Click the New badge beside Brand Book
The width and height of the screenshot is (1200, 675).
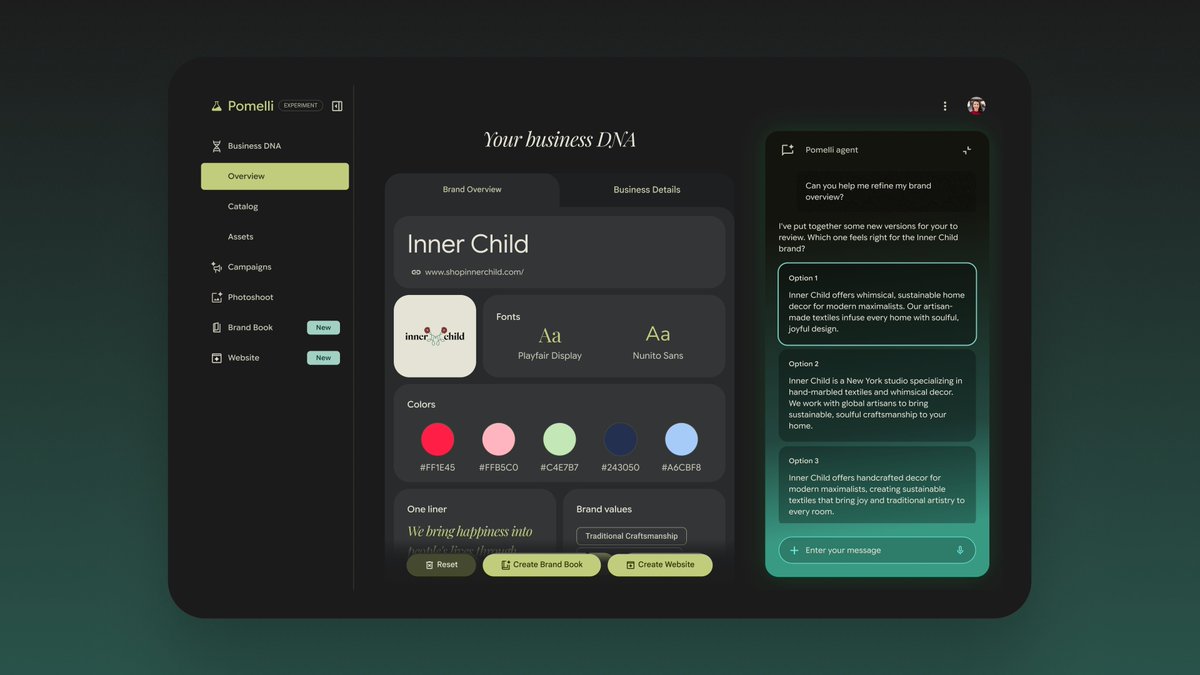(x=323, y=327)
